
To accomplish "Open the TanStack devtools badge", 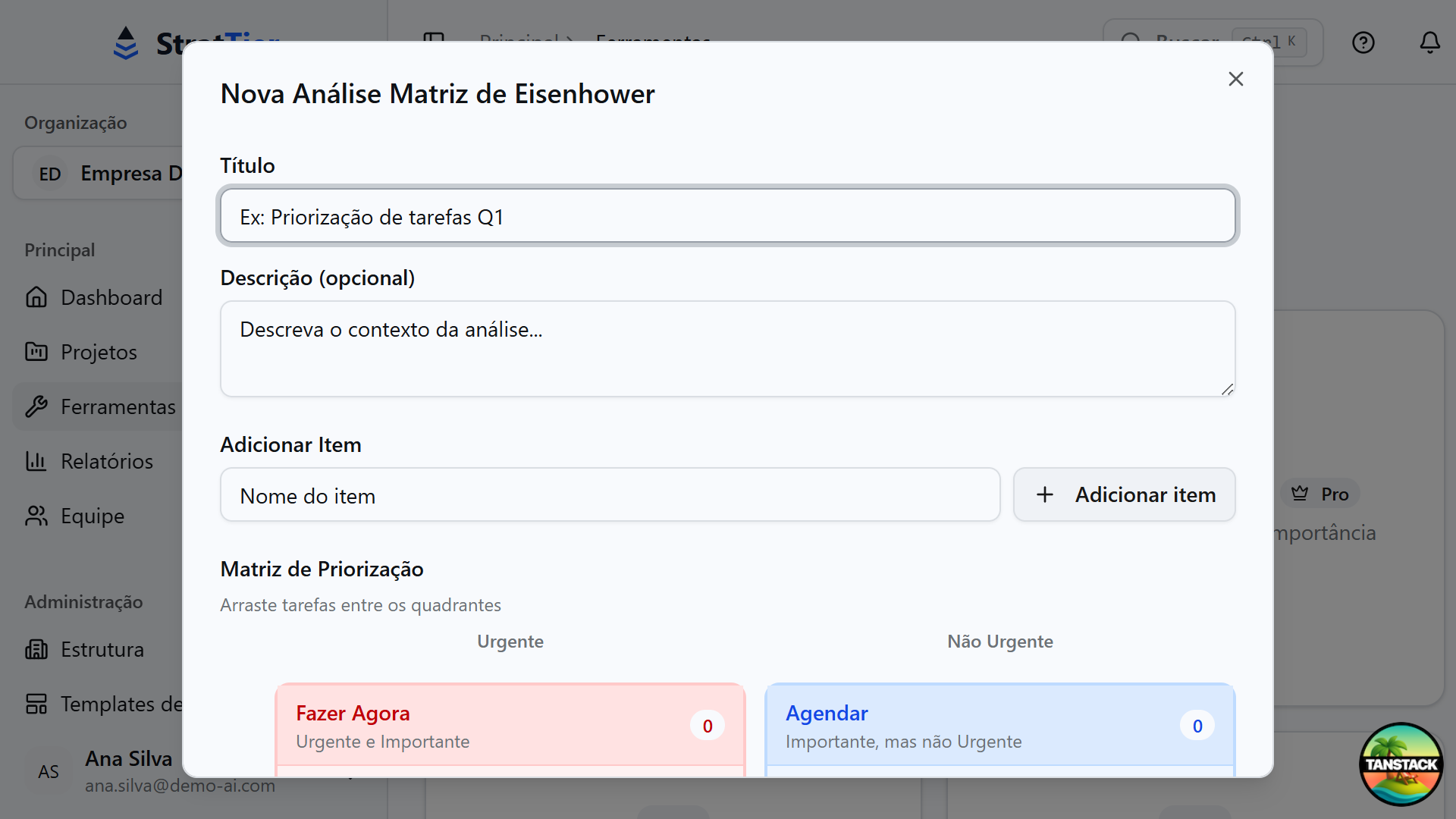I will pos(1401,764).
